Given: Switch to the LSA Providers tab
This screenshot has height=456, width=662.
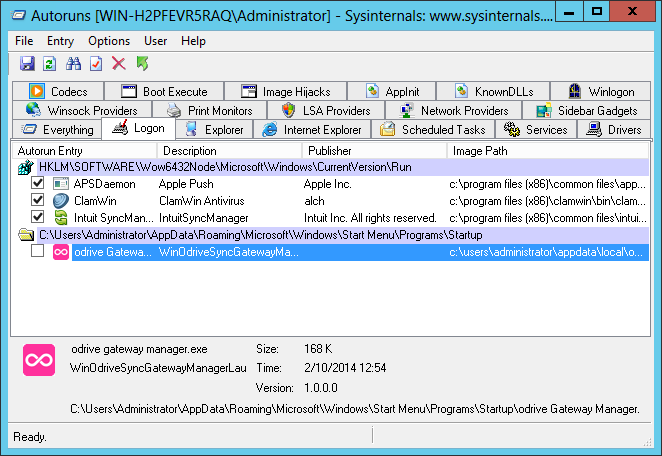Looking at the screenshot, I should pyautogui.click(x=326, y=110).
